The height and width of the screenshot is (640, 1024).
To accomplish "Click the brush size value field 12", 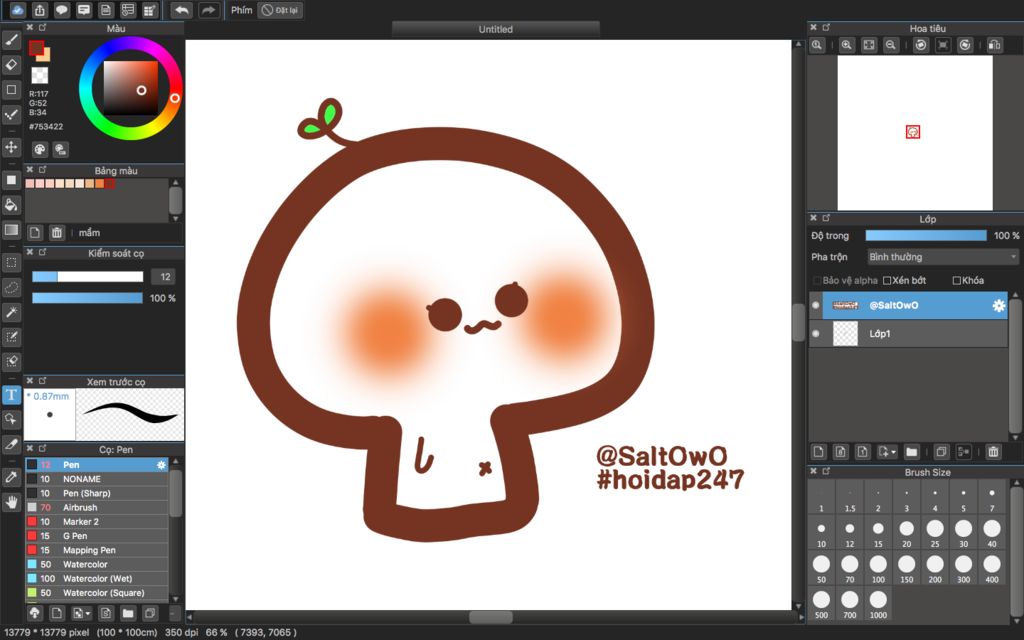I will (164, 277).
